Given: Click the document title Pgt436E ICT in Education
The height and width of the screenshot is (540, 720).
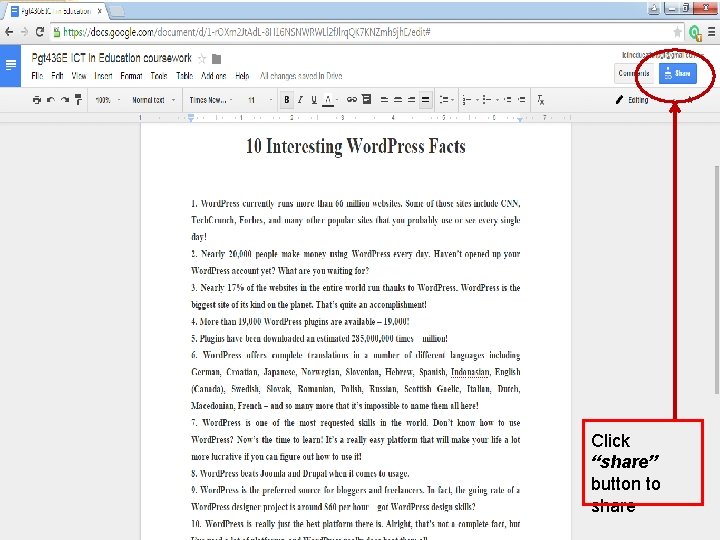Looking at the screenshot, I should [x=112, y=58].
